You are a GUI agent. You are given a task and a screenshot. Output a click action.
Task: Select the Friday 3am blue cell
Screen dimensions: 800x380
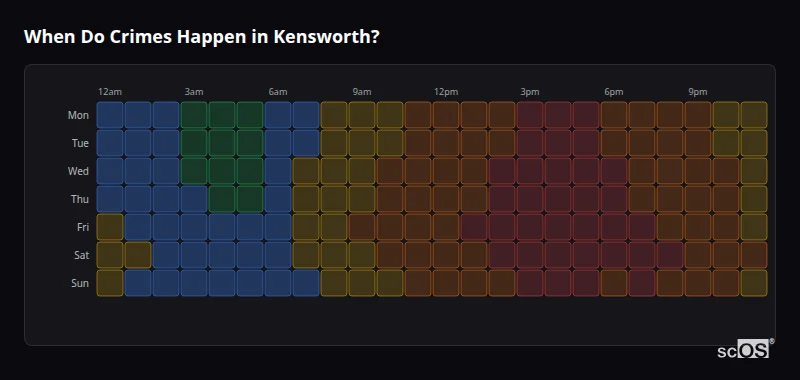tap(194, 227)
